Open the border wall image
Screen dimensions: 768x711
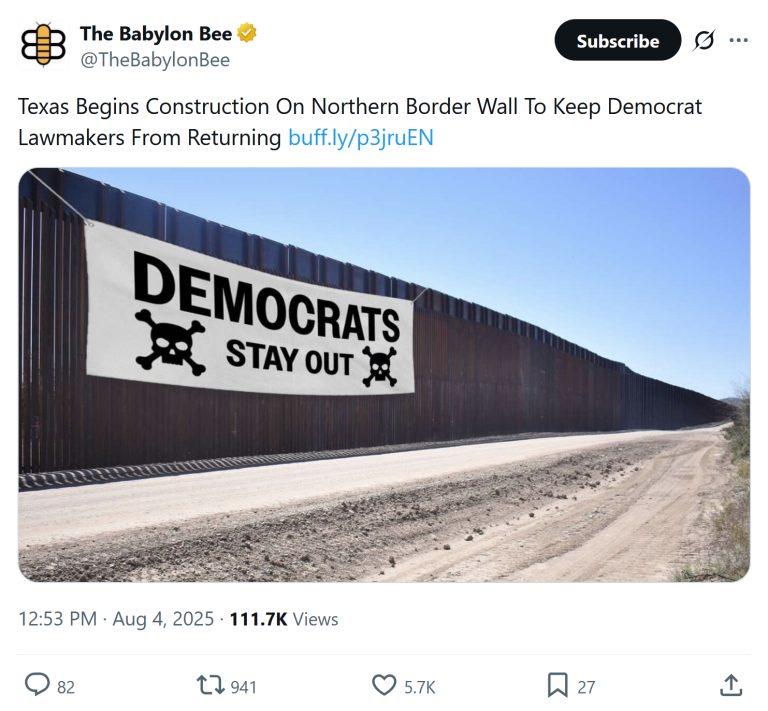tap(384, 375)
